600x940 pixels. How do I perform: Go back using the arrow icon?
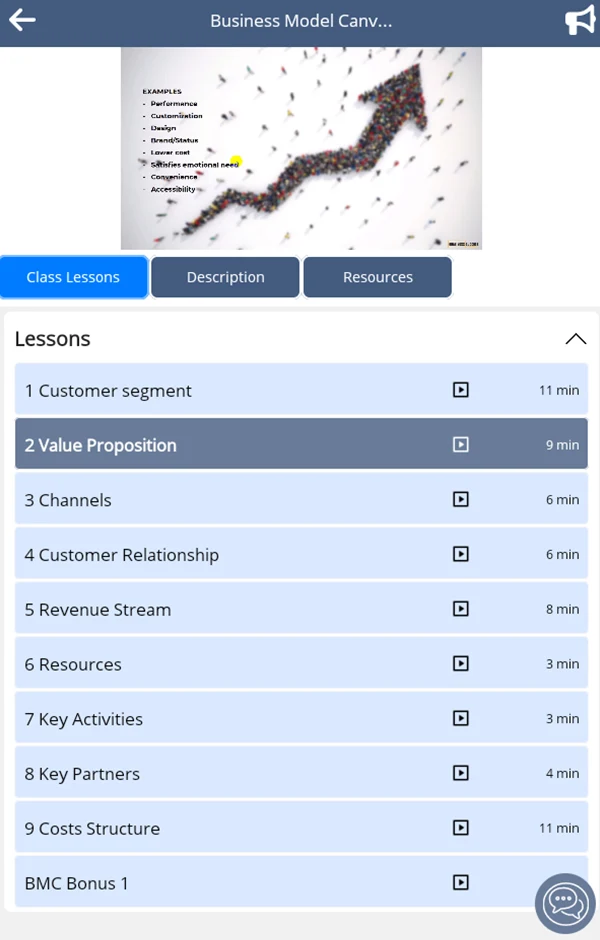point(22,20)
